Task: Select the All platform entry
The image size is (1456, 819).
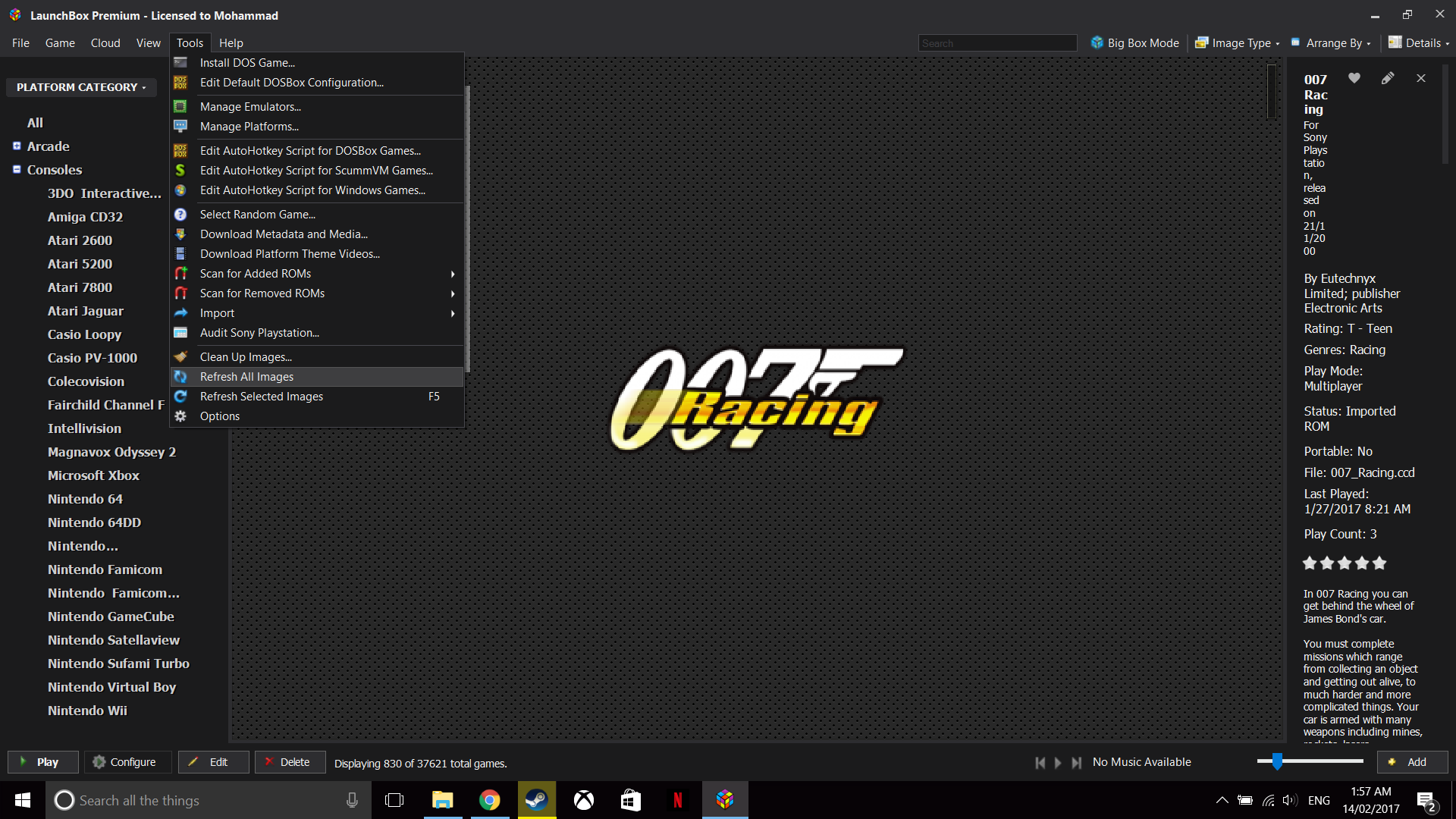Action: coord(35,123)
